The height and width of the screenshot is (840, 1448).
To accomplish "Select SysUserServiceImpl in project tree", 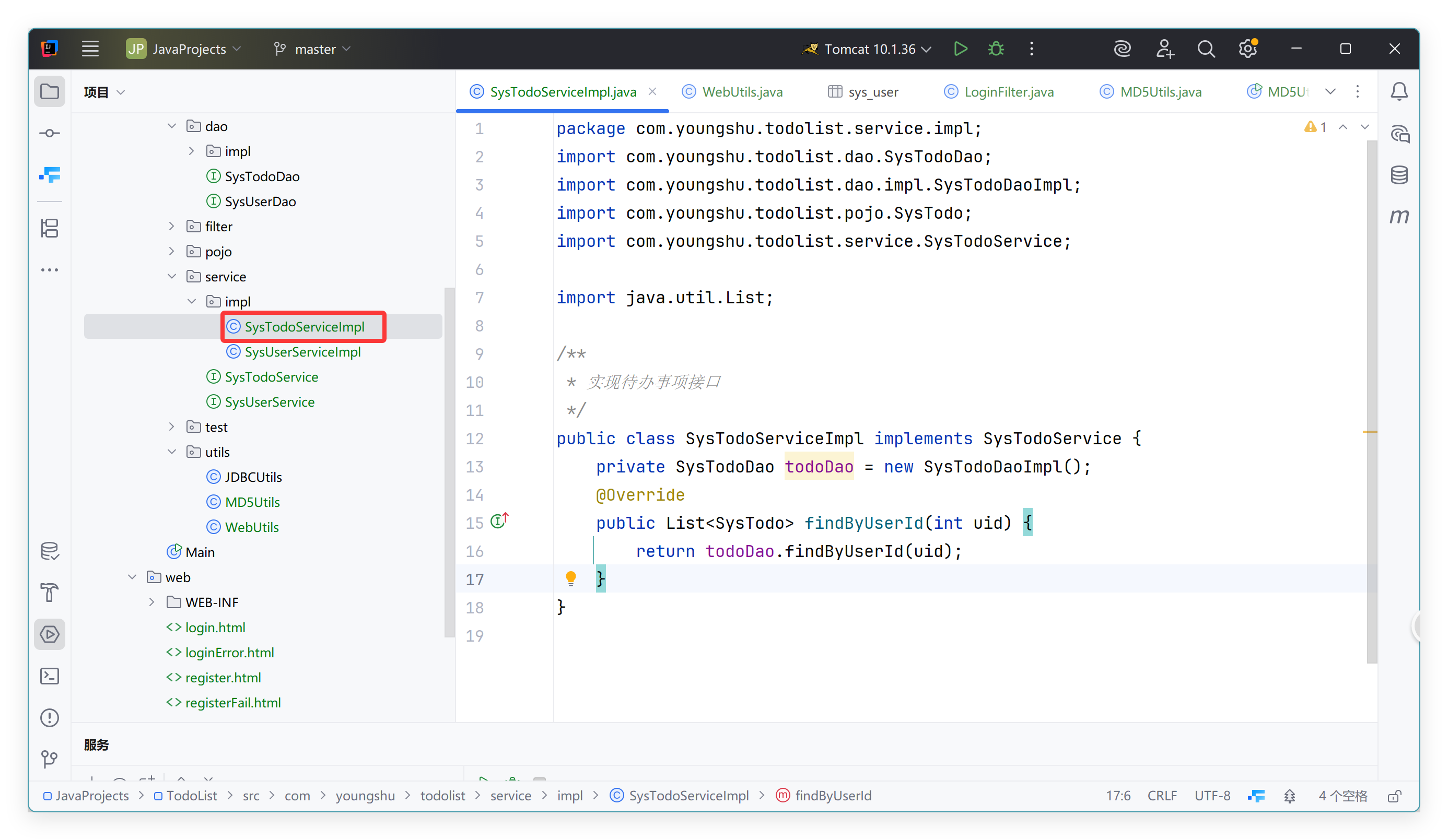I will point(294,351).
